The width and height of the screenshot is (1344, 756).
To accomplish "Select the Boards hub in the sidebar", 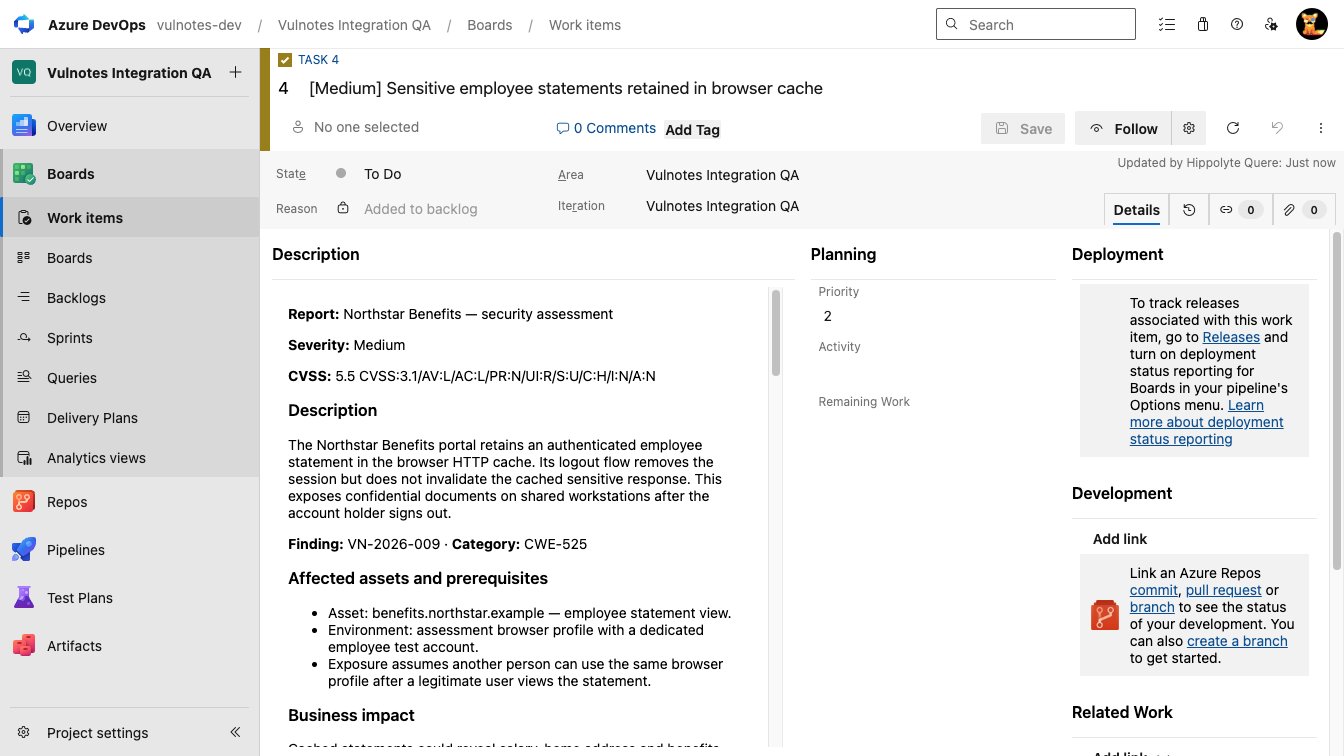I will click(130, 174).
